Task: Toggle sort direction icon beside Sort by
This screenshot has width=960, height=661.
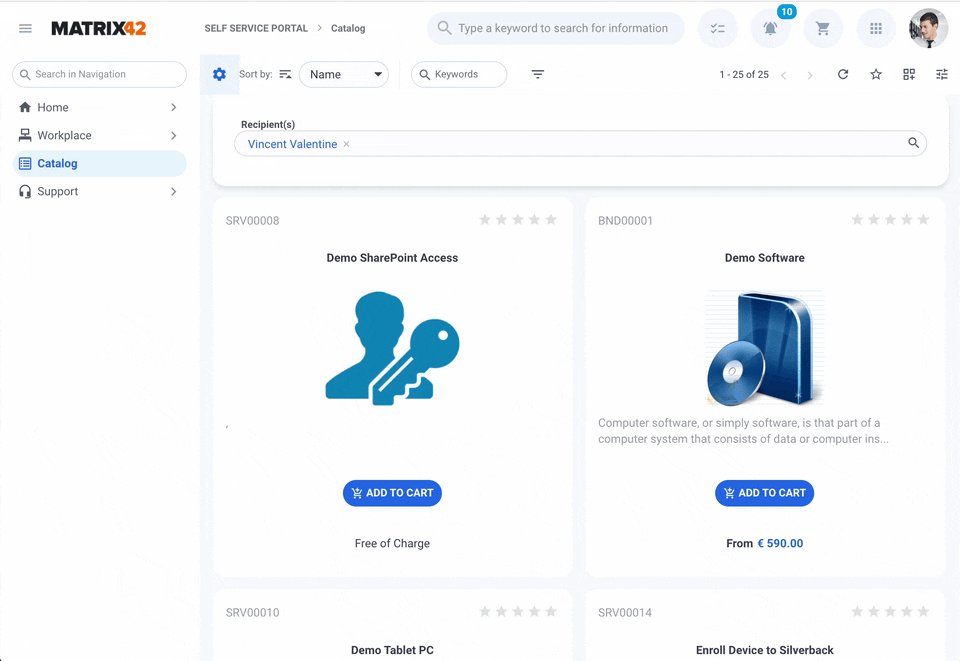Action: (x=285, y=74)
